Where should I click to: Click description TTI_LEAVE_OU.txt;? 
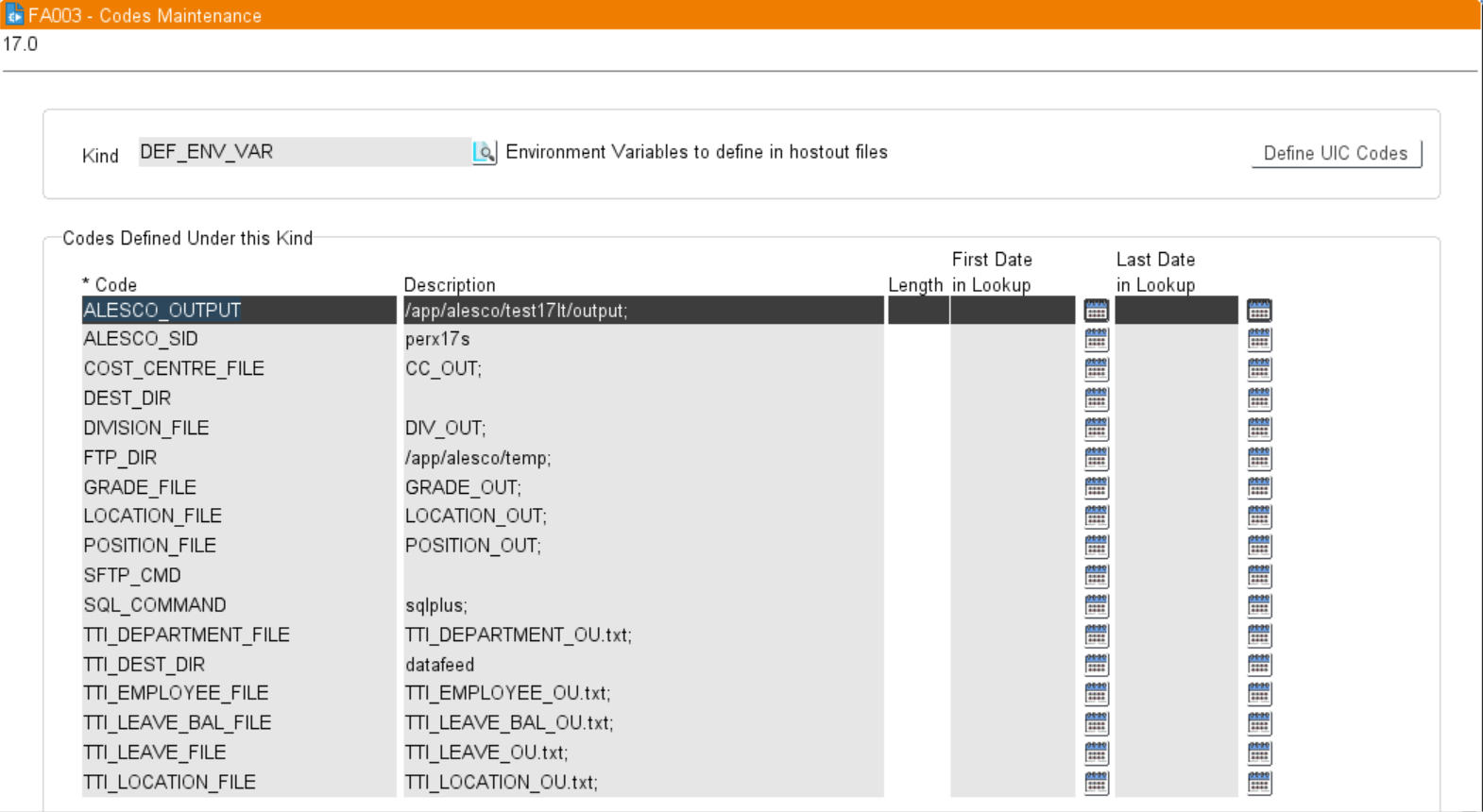tap(643, 753)
